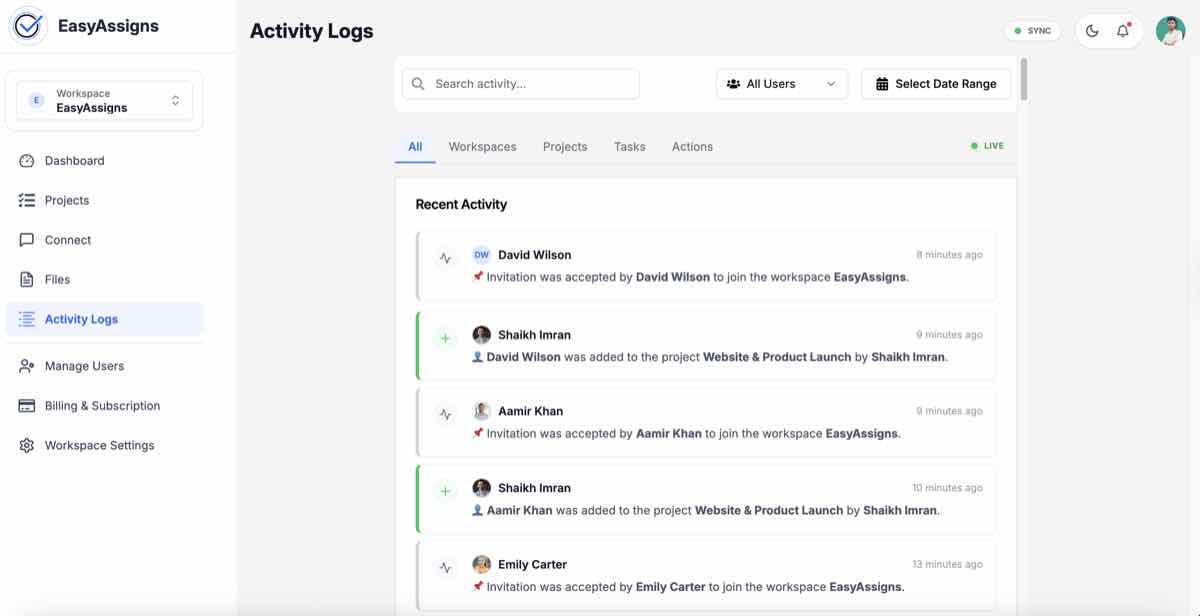Click the Search activity input field

tap(520, 83)
